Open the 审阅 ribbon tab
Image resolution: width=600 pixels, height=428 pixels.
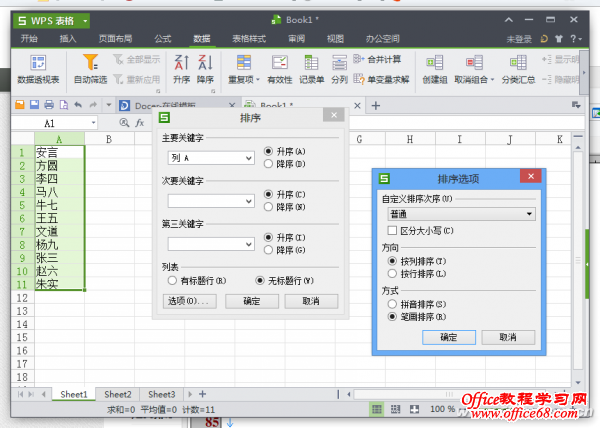click(x=297, y=39)
